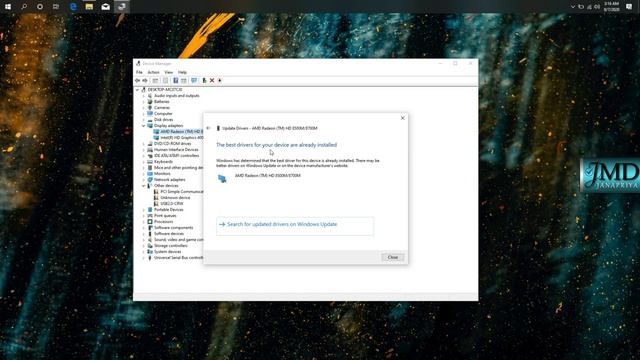Click the System devices category icon
Image resolution: width=640 pixels, height=360 pixels.
[x=150, y=251]
